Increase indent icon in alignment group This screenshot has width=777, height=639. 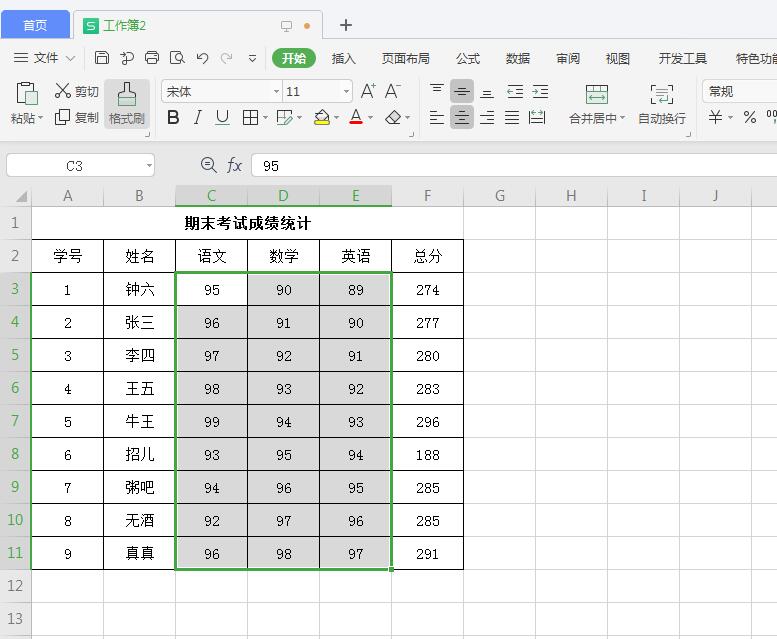540,91
